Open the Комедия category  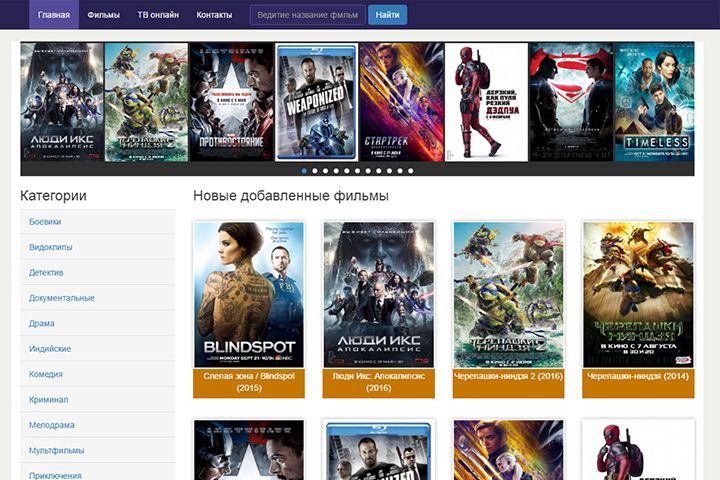pyautogui.click(x=98, y=374)
